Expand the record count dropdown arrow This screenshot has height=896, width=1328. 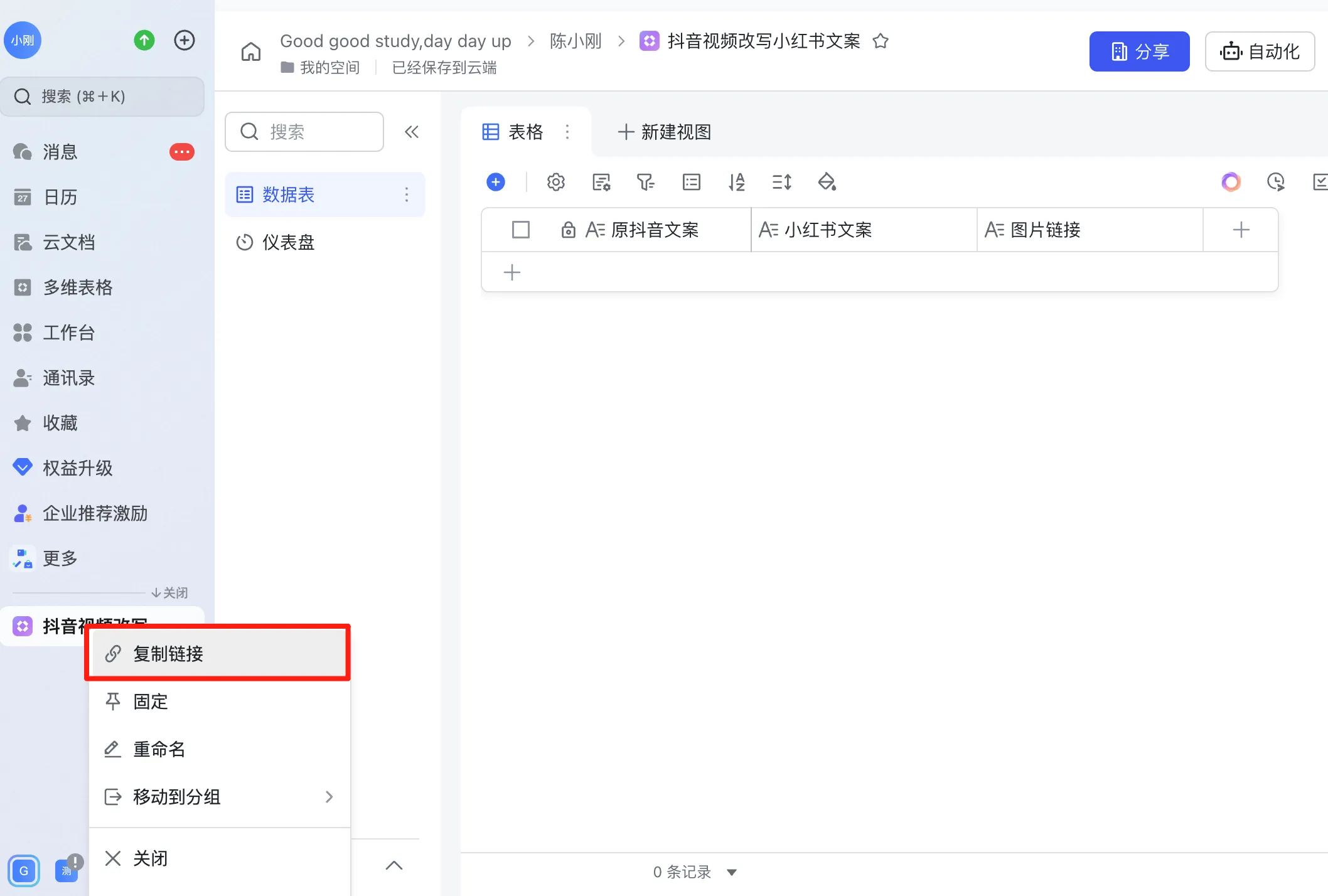[732, 872]
